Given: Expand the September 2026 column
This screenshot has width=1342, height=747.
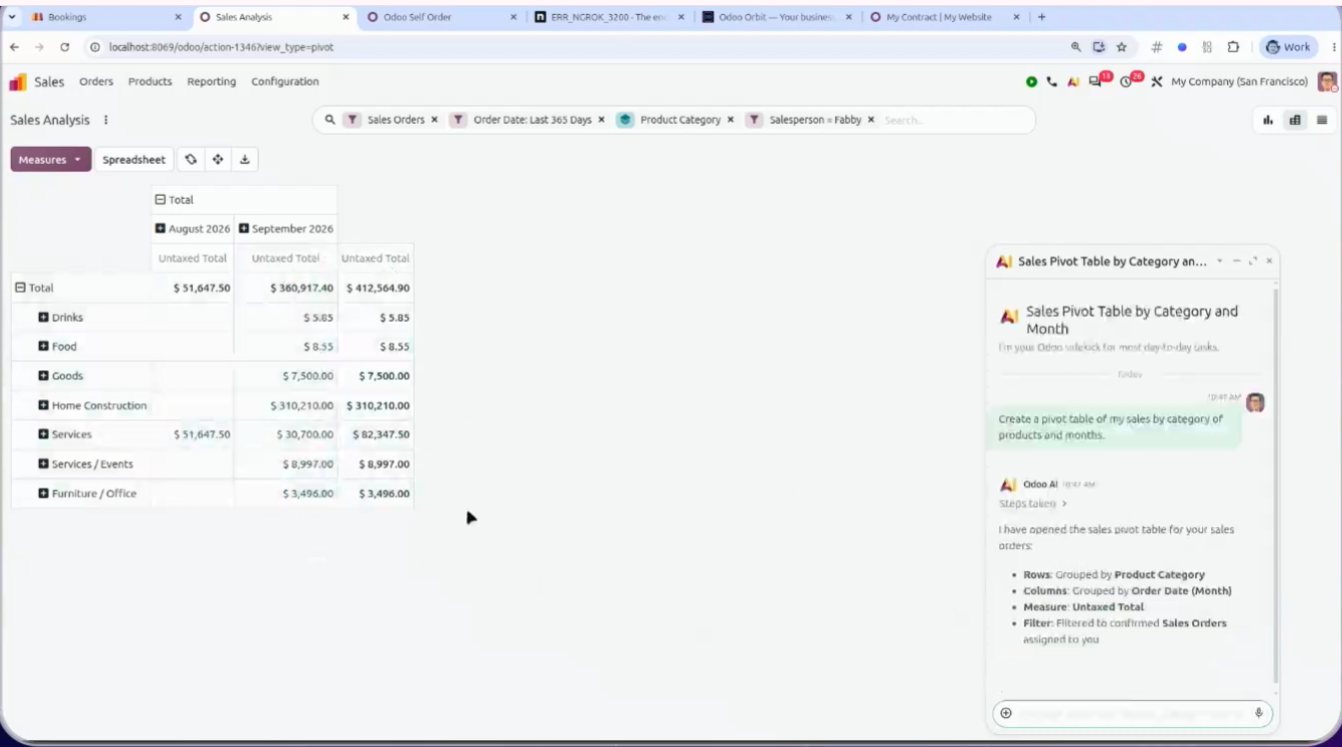Looking at the screenshot, I should pos(244,229).
